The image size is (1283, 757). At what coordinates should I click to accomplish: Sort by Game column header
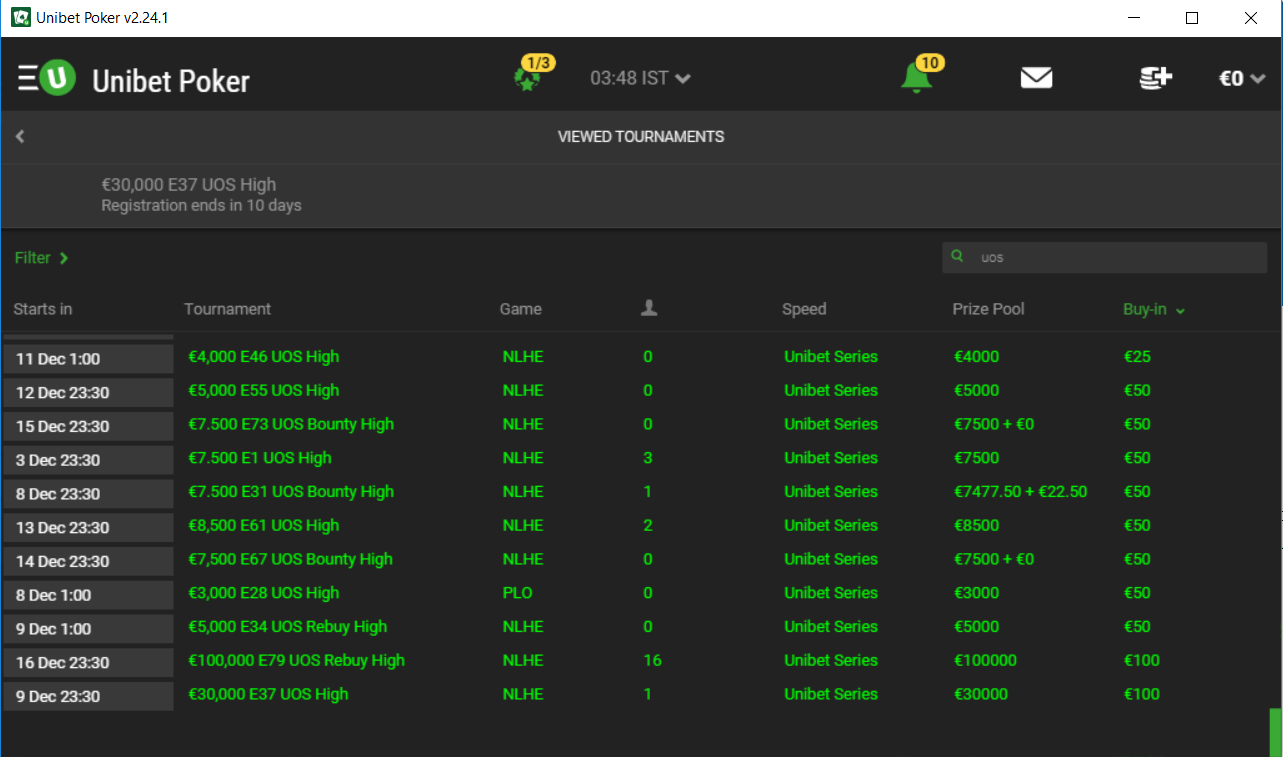coord(521,309)
